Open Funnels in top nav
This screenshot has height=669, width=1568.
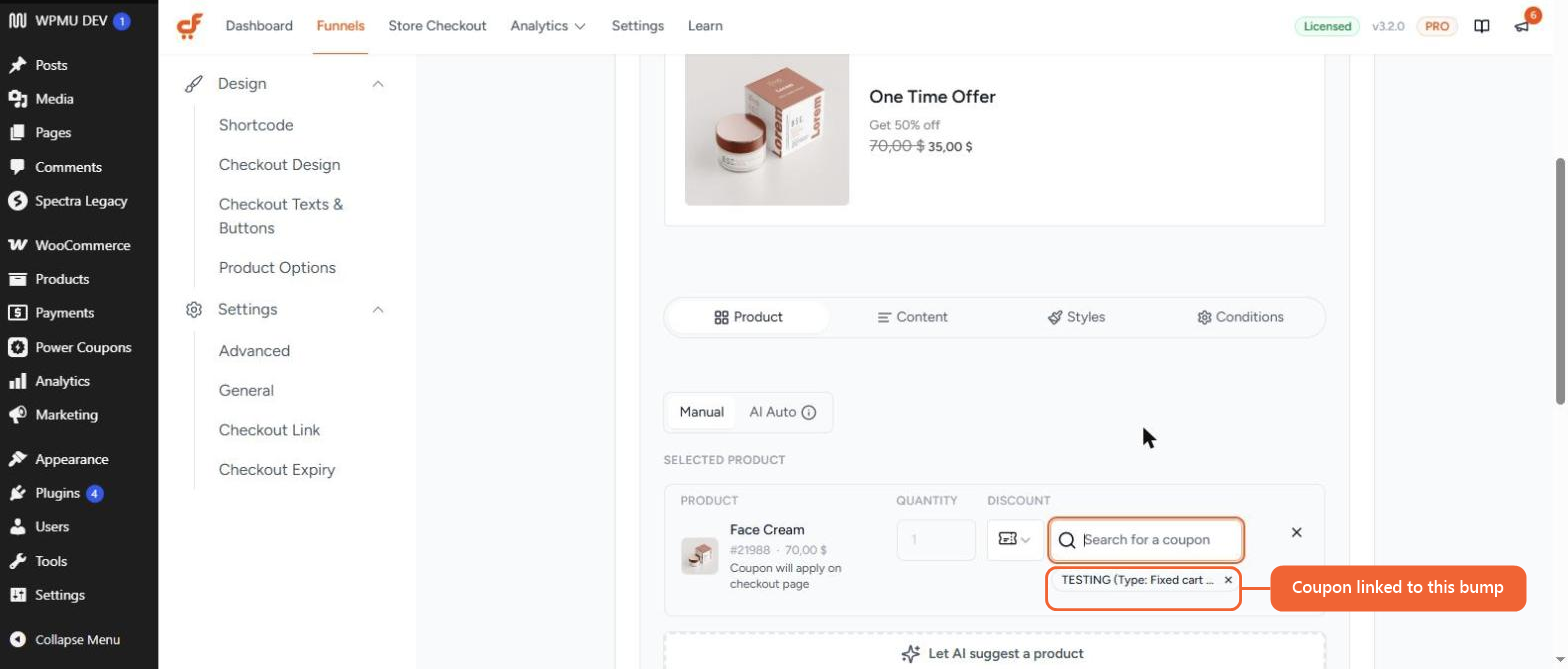coord(340,26)
